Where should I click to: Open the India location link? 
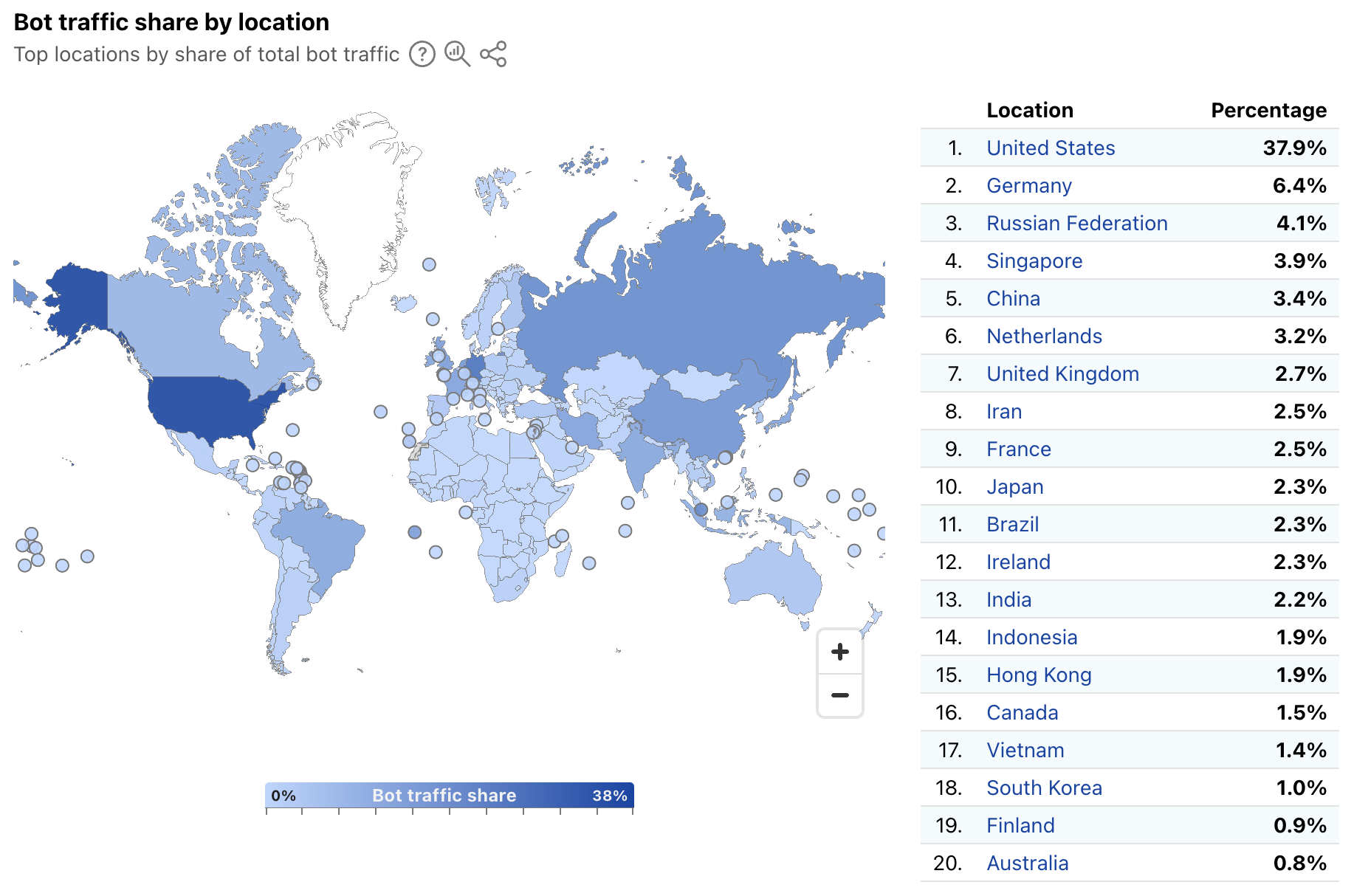point(1008,600)
